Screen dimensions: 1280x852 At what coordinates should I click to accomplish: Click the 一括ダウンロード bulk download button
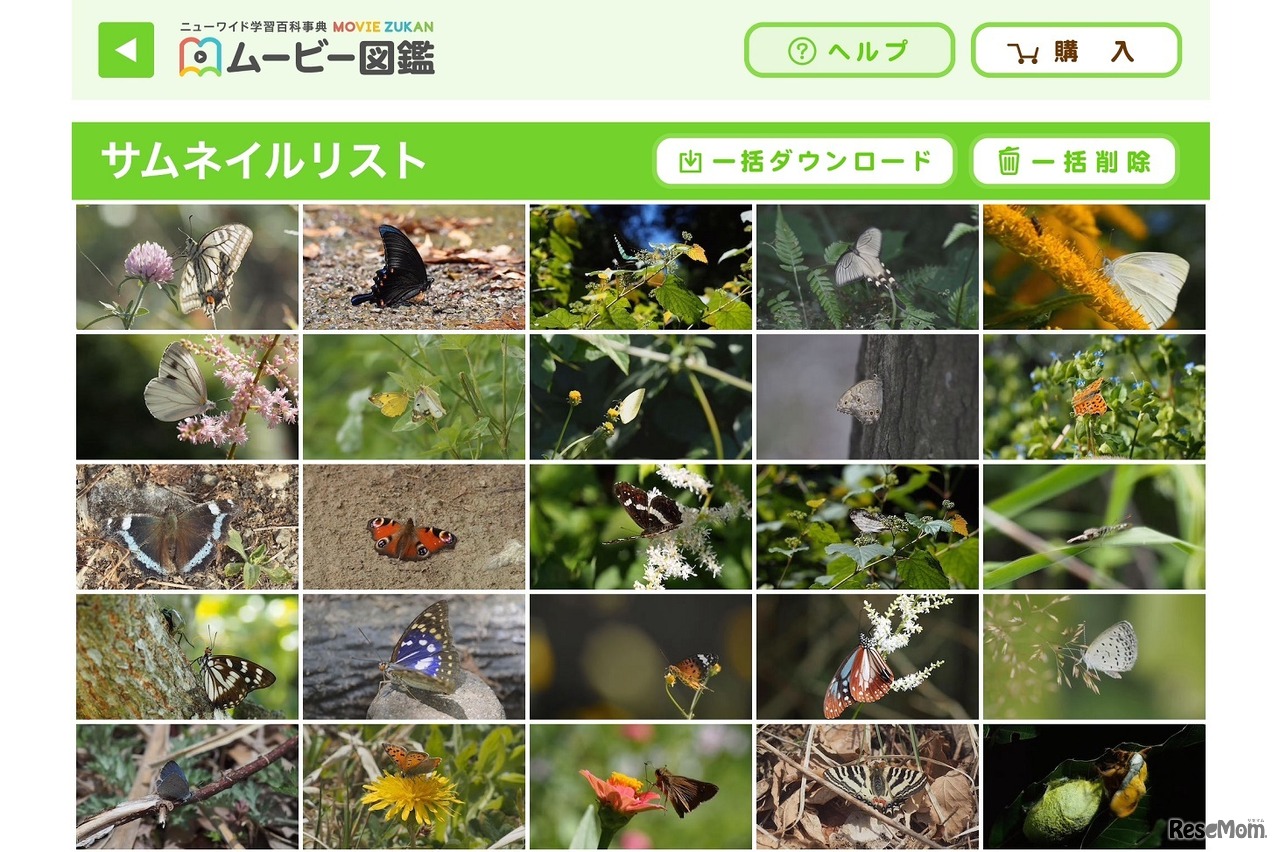click(805, 161)
